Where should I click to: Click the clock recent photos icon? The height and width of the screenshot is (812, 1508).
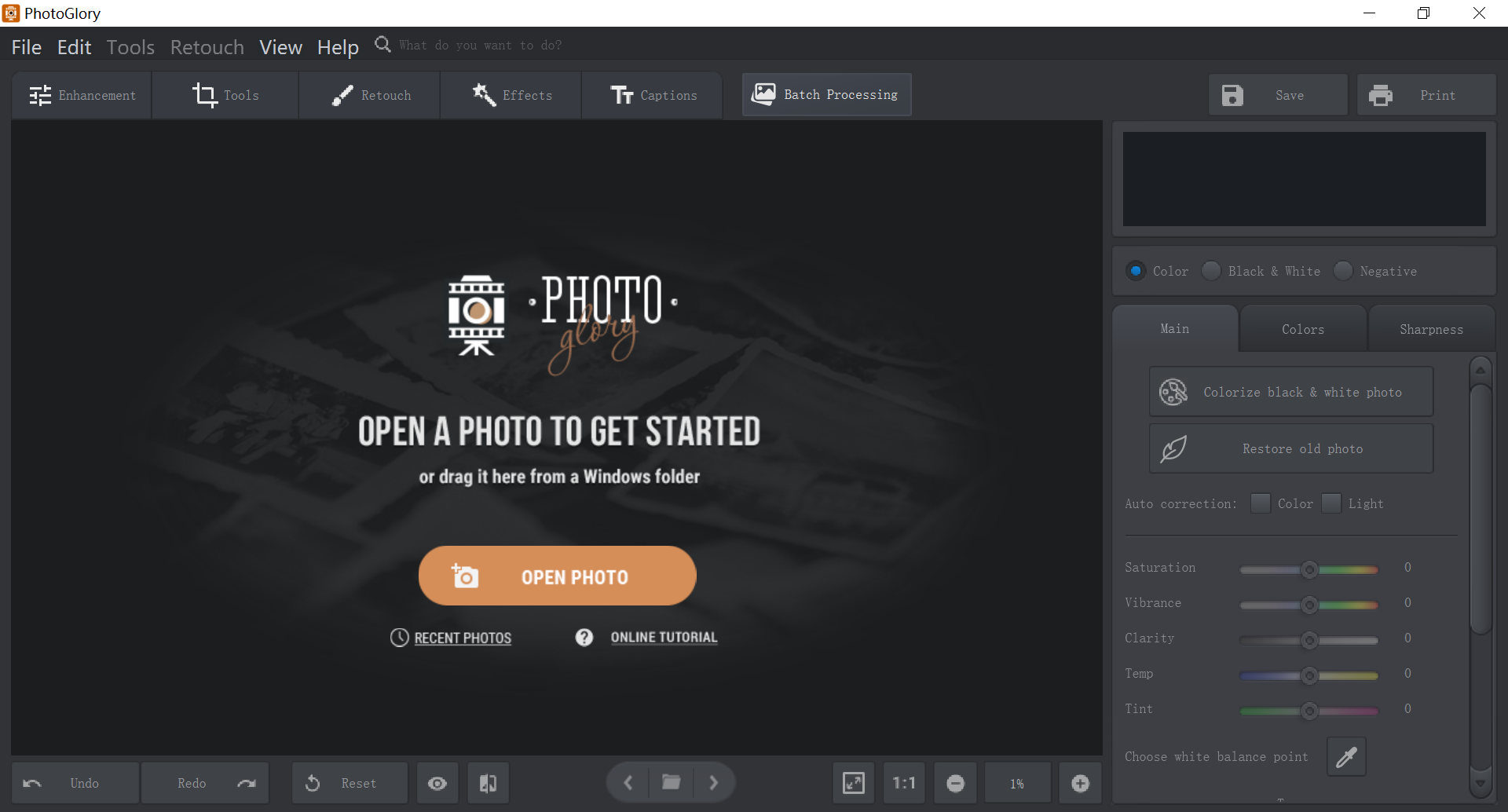400,638
